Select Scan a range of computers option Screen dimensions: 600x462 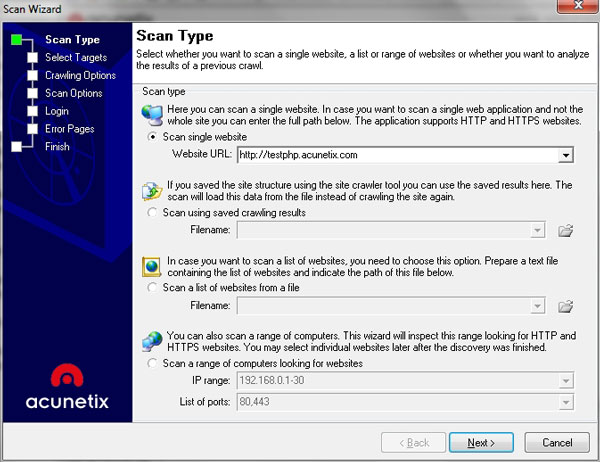coord(152,363)
